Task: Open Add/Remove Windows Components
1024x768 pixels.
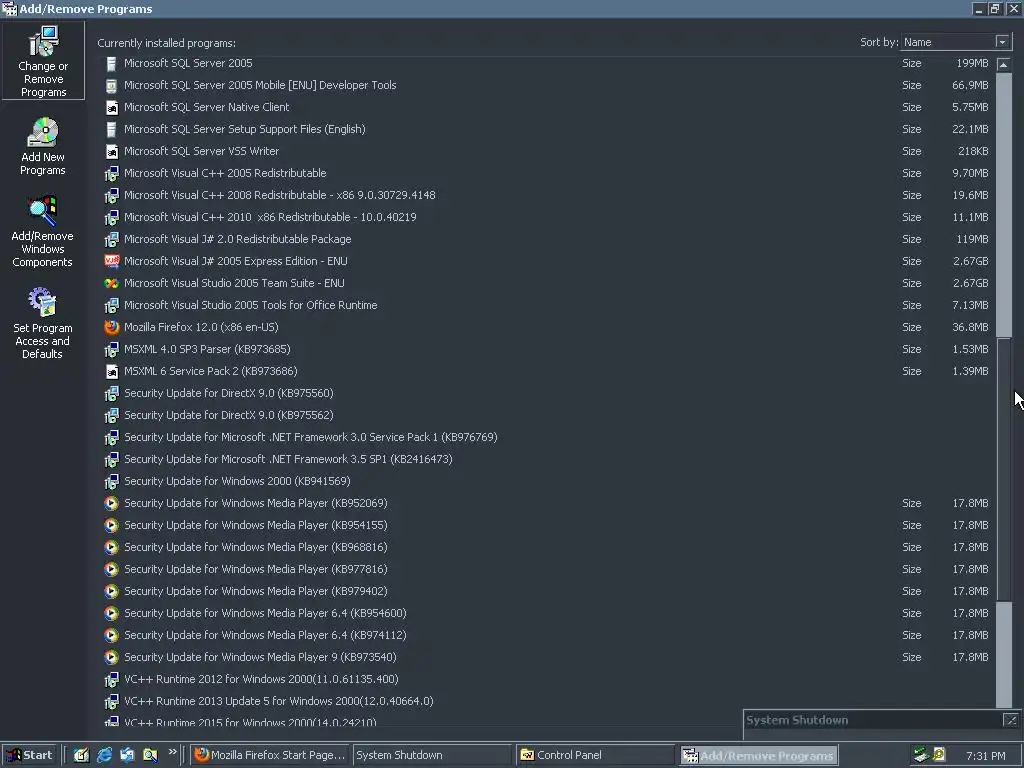Action: [x=42, y=231]
